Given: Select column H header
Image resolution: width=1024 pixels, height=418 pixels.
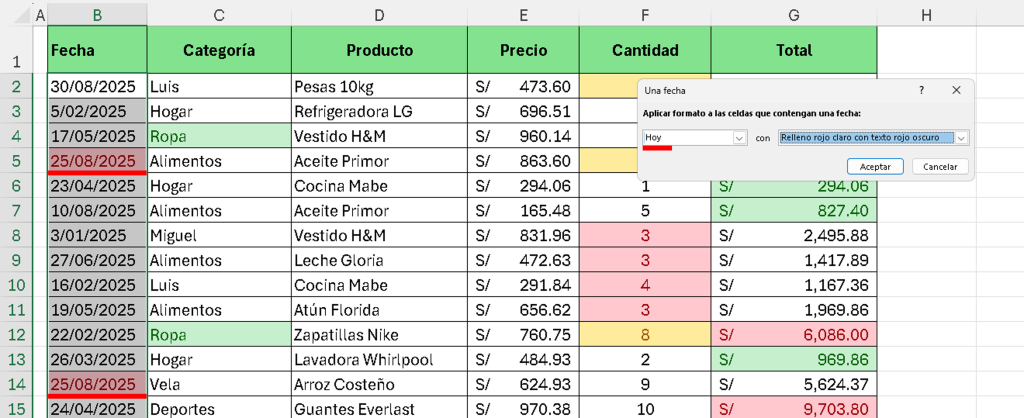Looking at the screenshot, I should coord(926,16).
